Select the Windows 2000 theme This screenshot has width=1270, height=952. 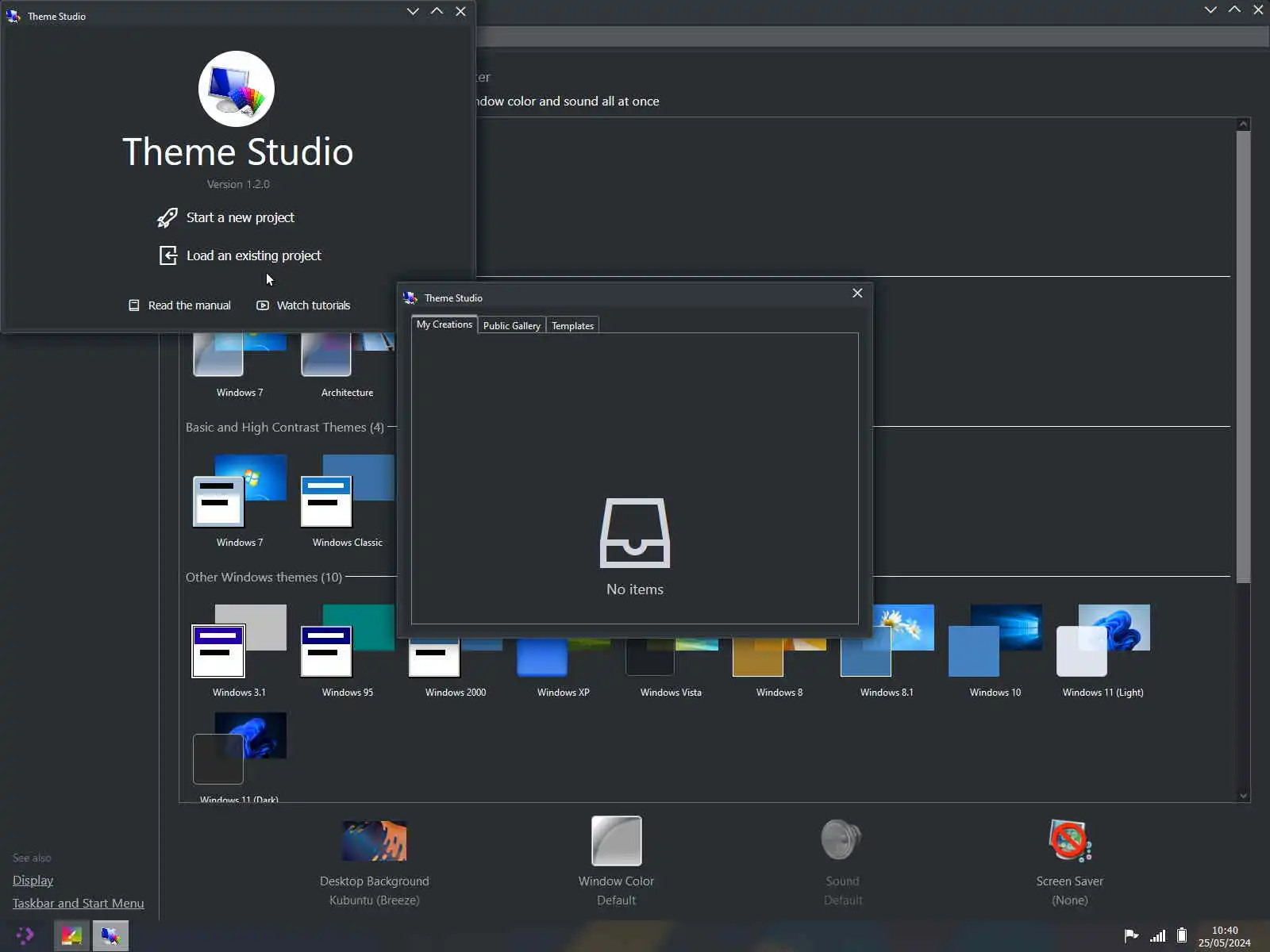click(456, 669)
